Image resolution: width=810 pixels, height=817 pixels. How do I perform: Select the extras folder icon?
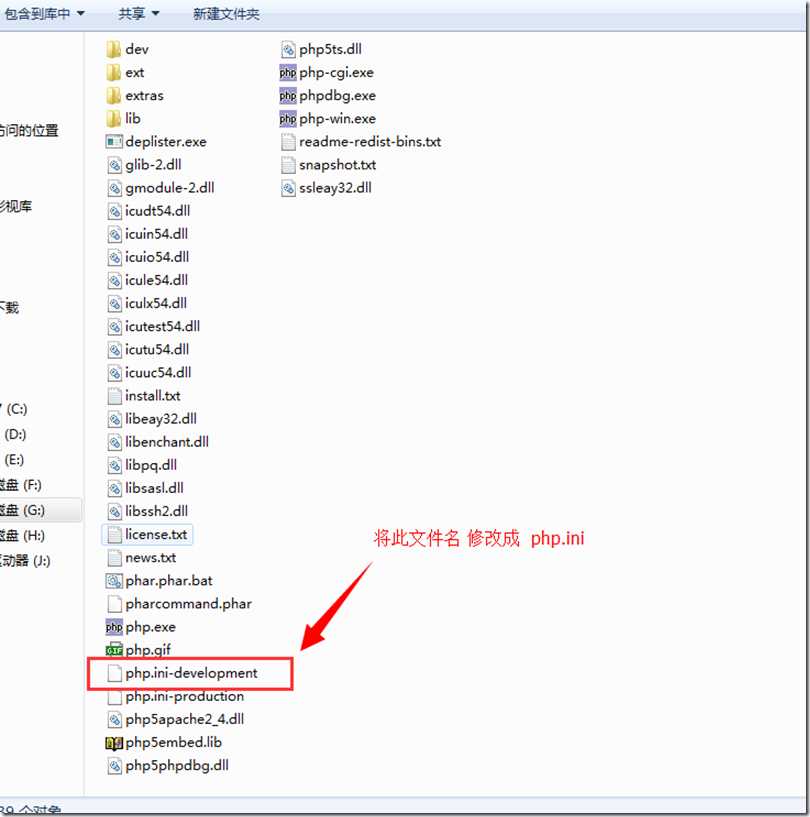tap(114, 95)
